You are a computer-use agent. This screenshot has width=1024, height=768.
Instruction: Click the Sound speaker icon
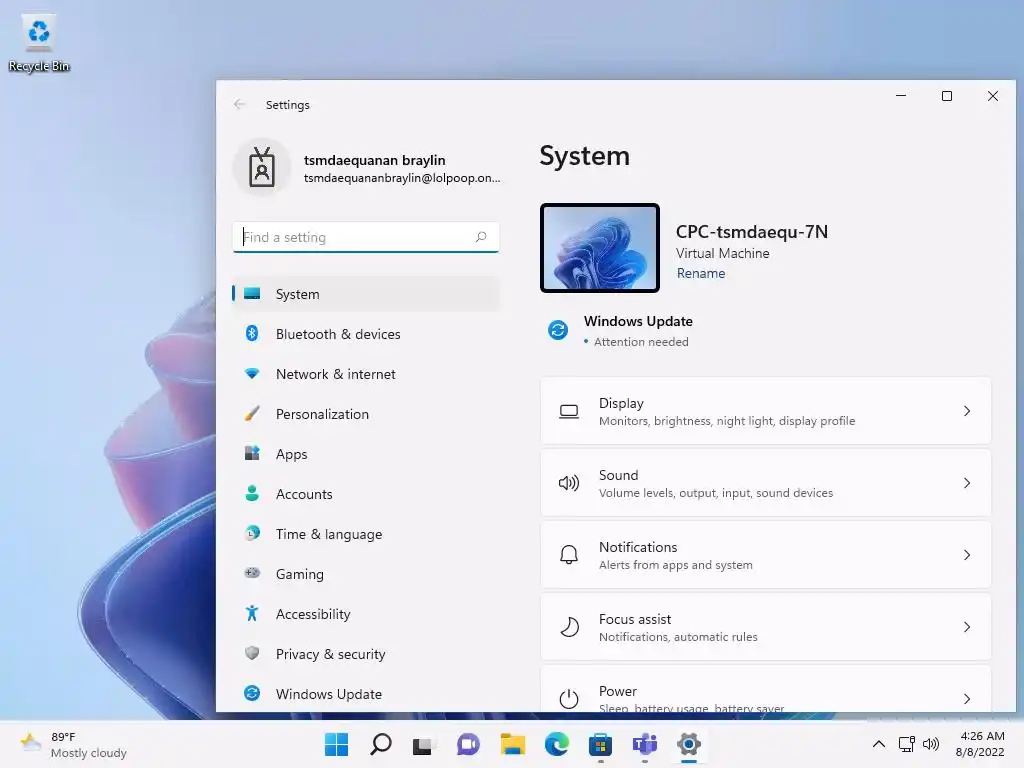pos(569,483)
